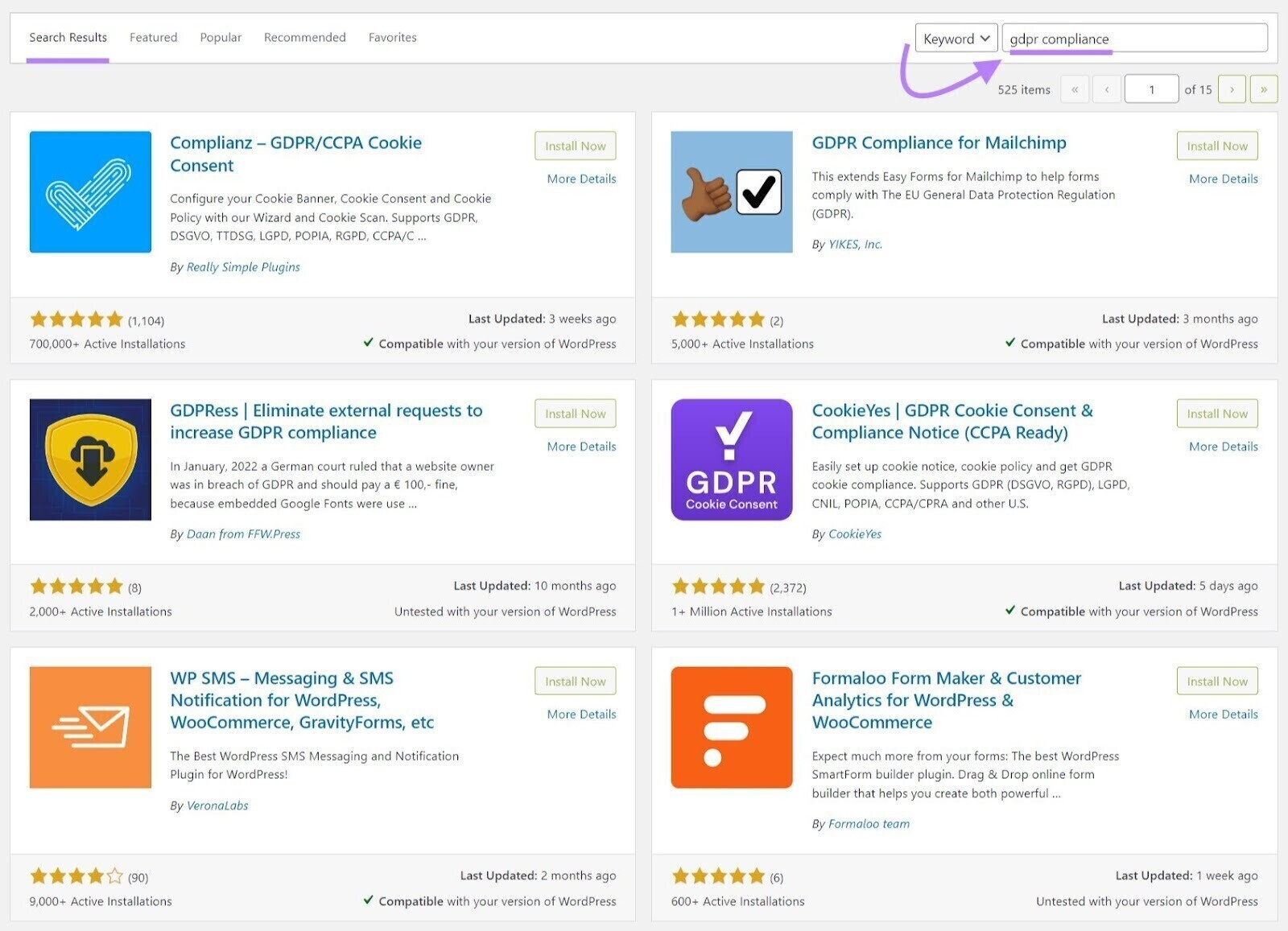
Task: Switch to the Featured tab
Action: click(153, 37)
